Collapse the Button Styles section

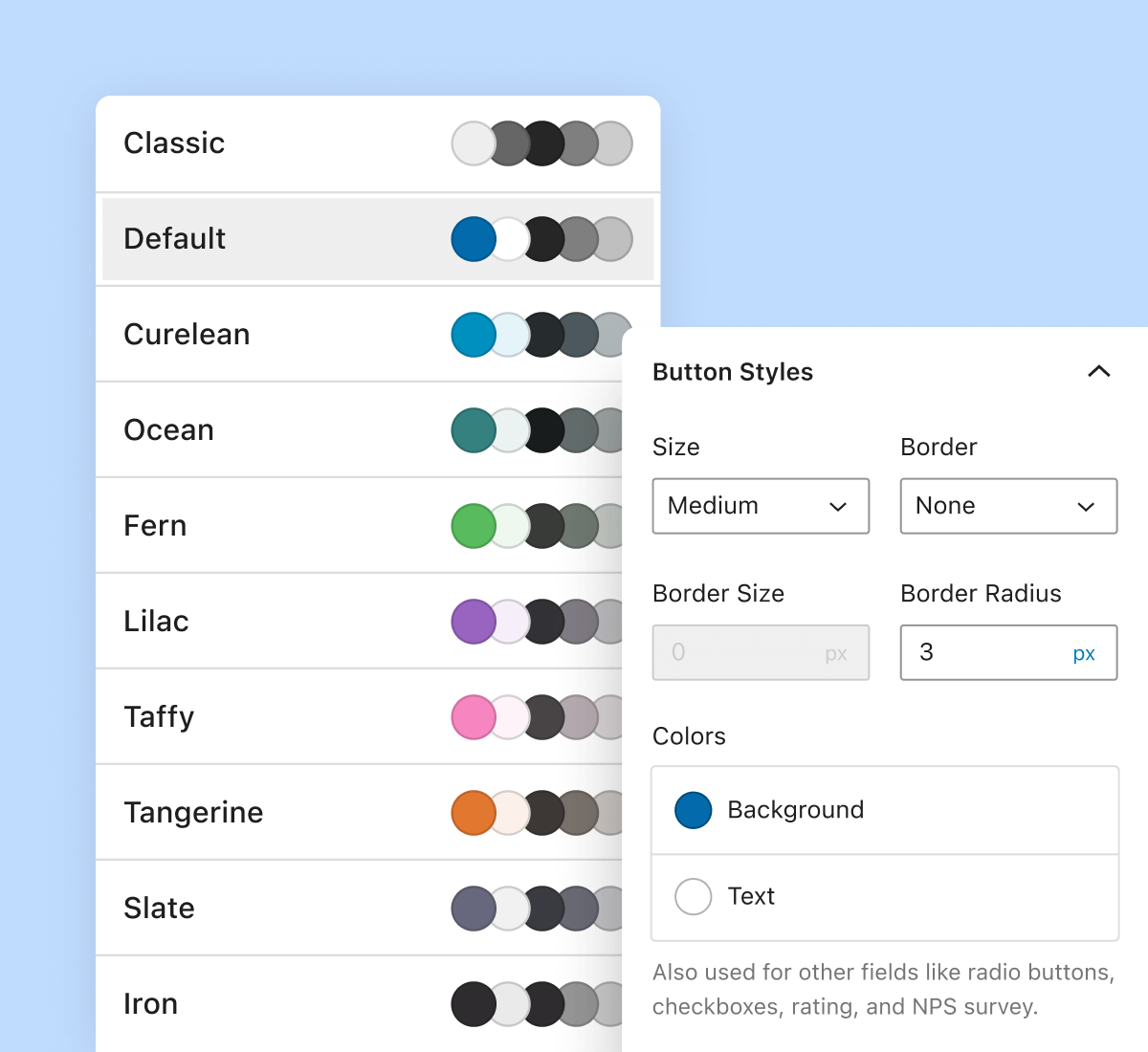1098,371
